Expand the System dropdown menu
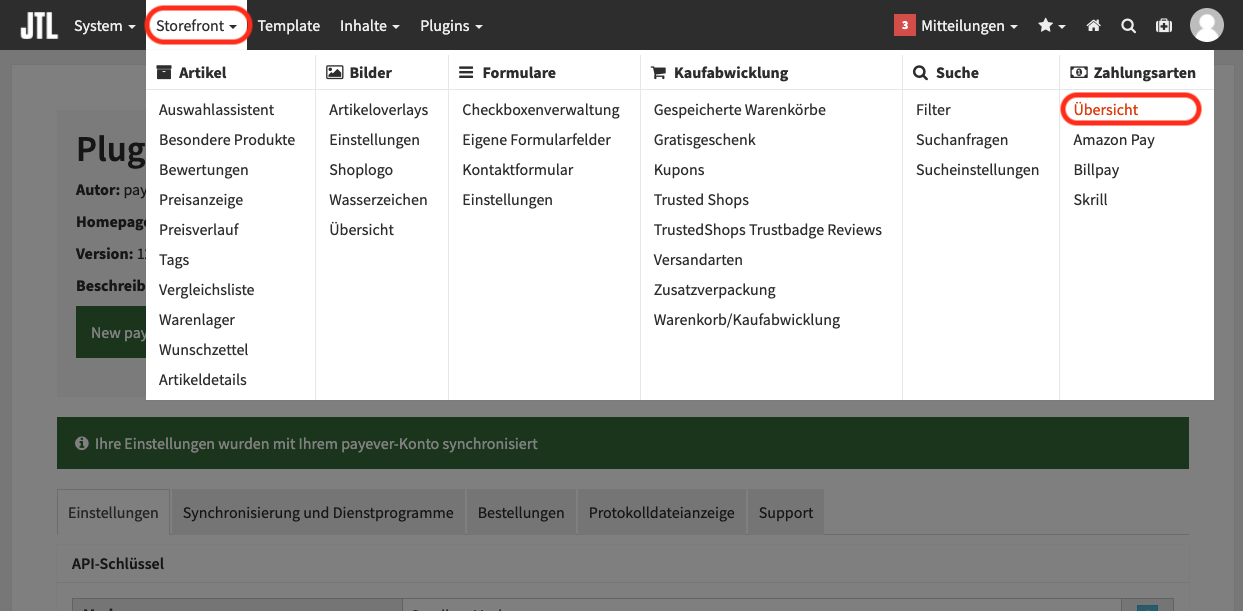Screen dimensions: 1243x611 [105, 26]
